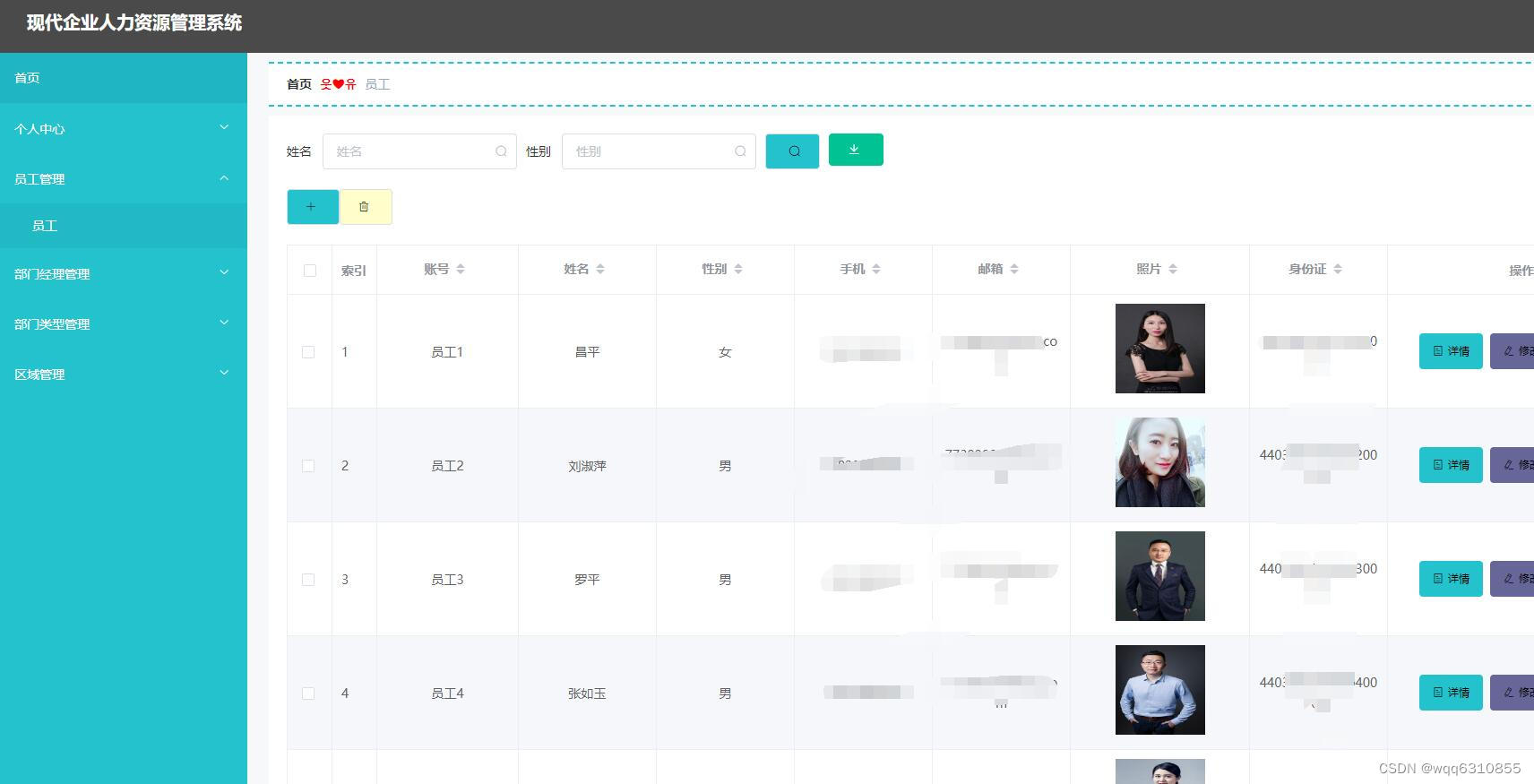Click the plus add employee button
This screenshot has height=784, width=1534.
(x=313, y=207)
